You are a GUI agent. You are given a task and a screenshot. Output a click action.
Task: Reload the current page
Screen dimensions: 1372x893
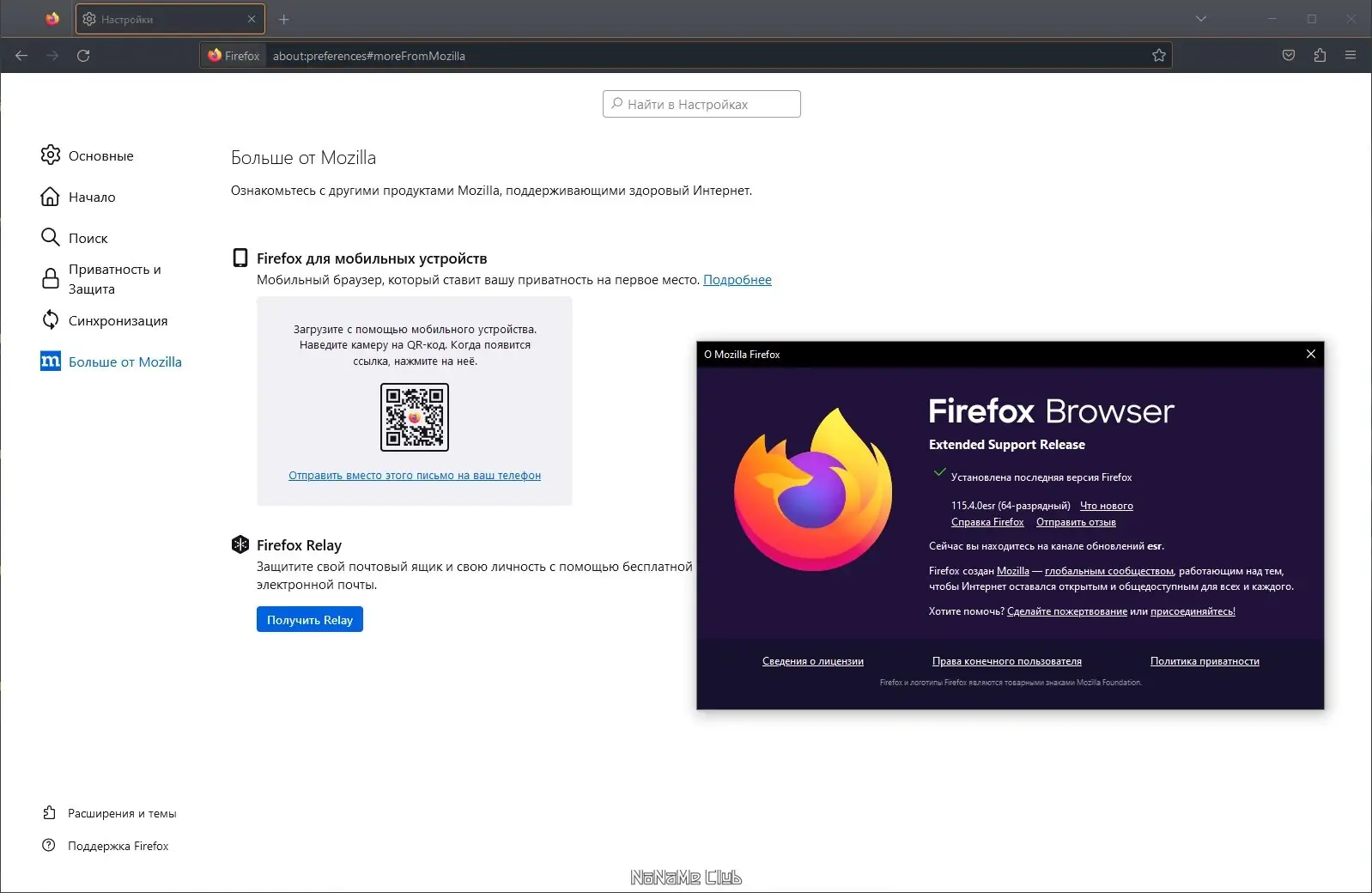pyautogui.click(x=83, y=56)
